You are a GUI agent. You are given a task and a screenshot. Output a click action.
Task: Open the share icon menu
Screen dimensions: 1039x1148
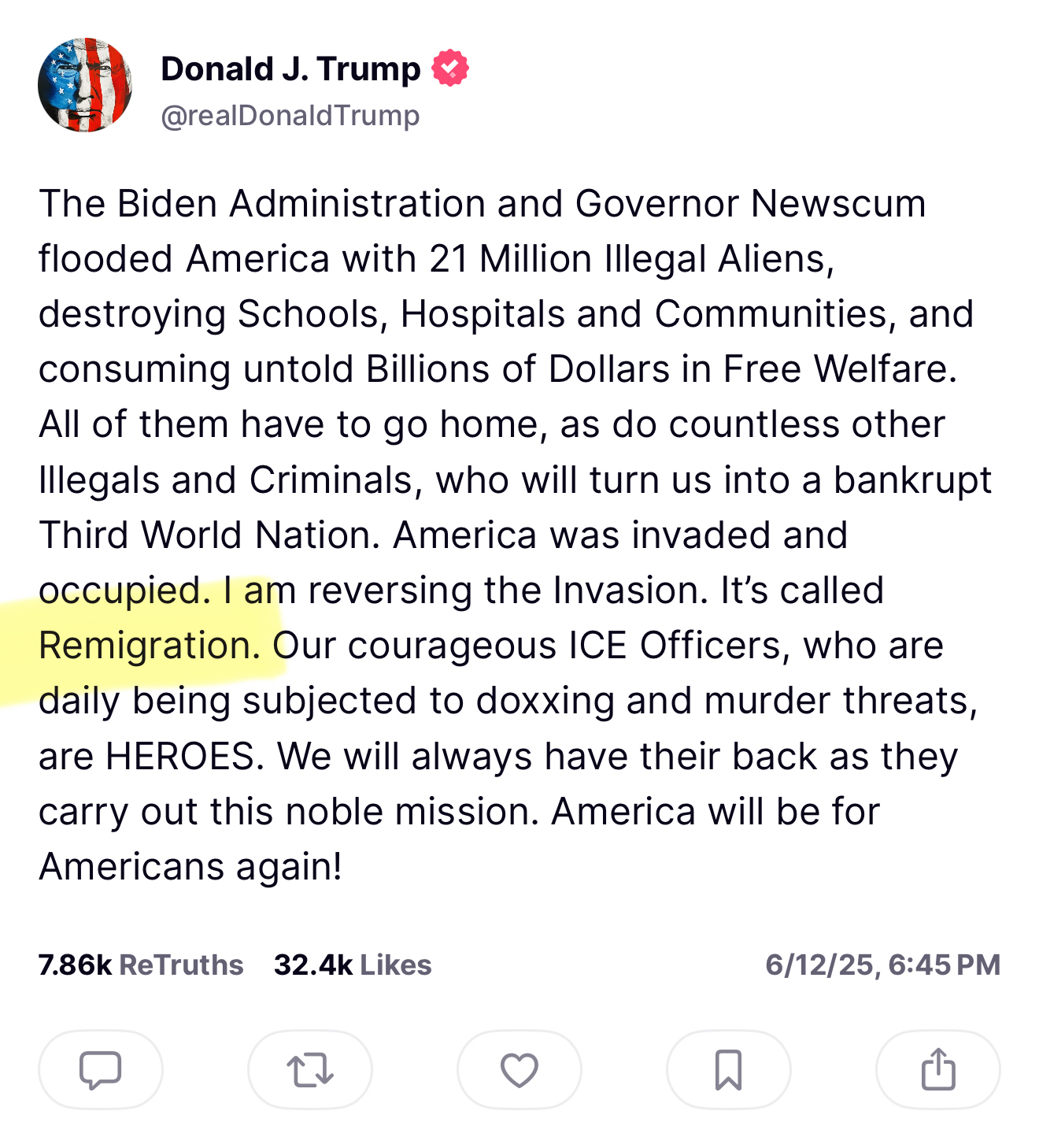click(937, 1070)
